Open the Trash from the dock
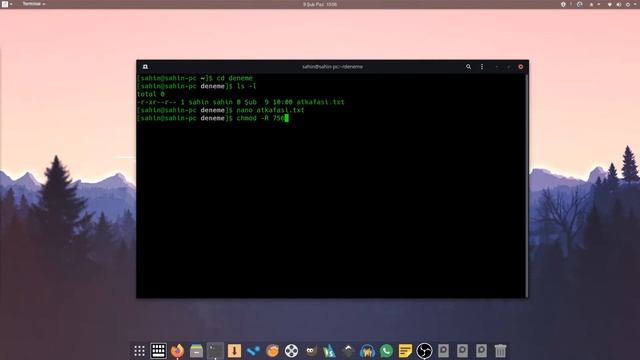 pos(500,351)
